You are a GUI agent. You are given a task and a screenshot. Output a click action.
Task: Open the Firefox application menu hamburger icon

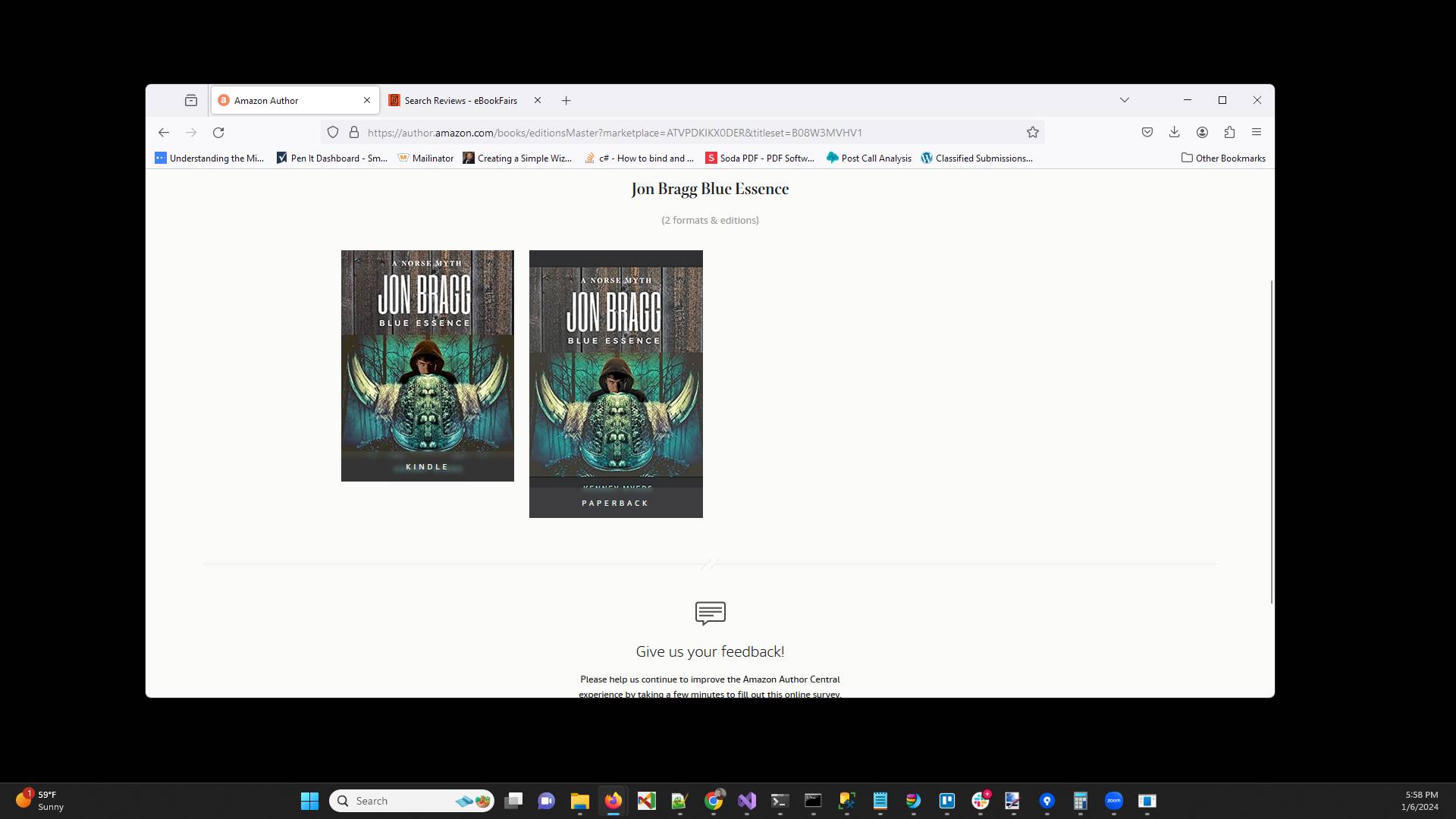1257,132
